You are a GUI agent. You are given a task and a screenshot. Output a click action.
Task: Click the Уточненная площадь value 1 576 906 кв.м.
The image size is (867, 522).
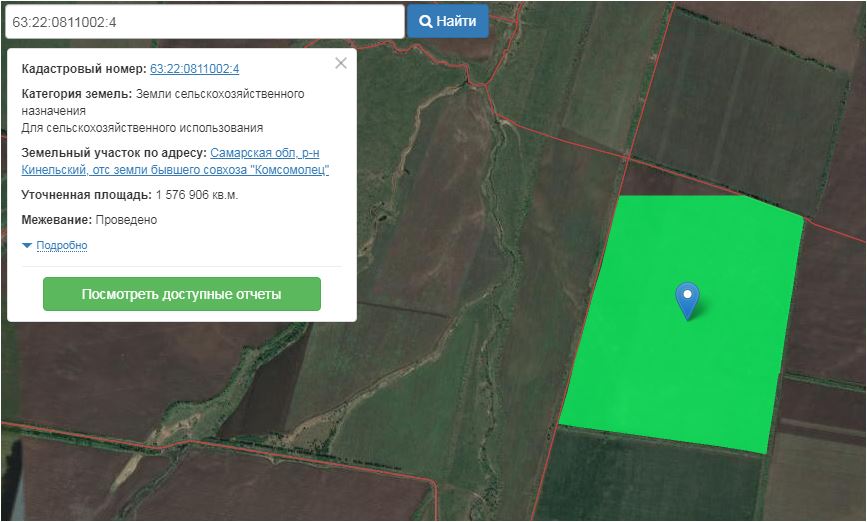(x=197, y=195)
